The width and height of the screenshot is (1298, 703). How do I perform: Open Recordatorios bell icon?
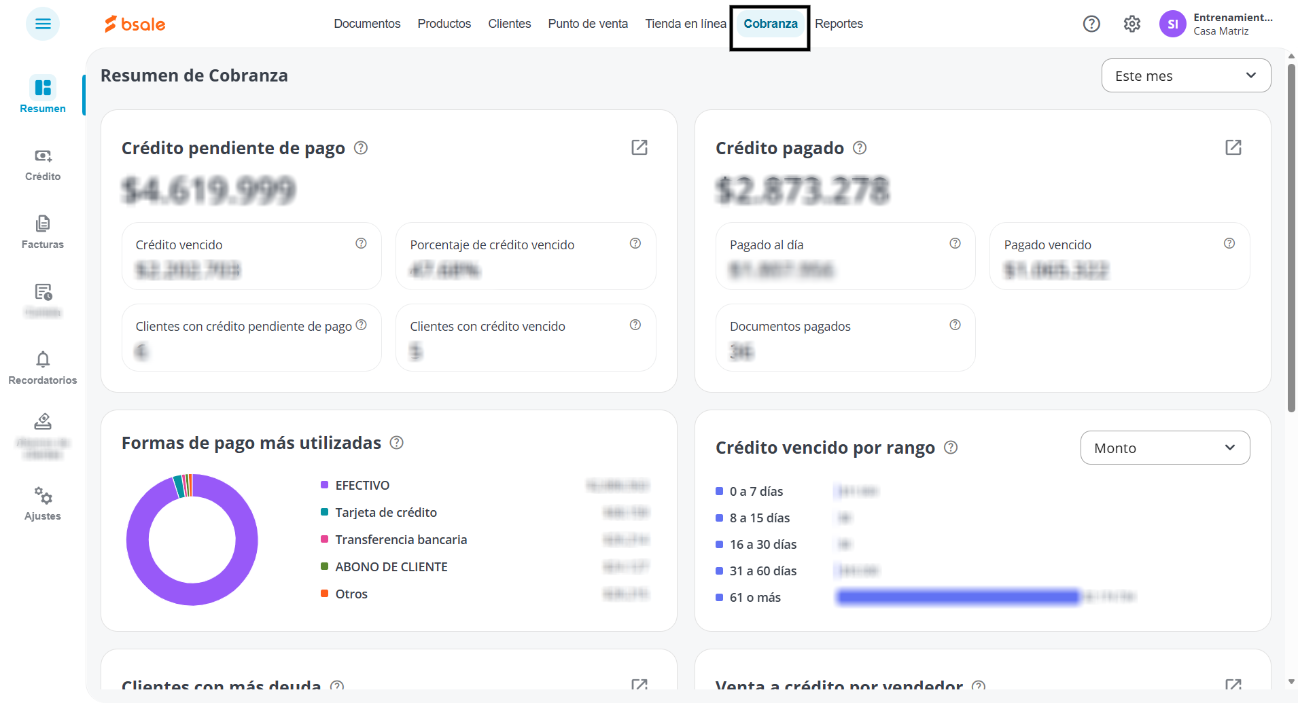point(43,359)
